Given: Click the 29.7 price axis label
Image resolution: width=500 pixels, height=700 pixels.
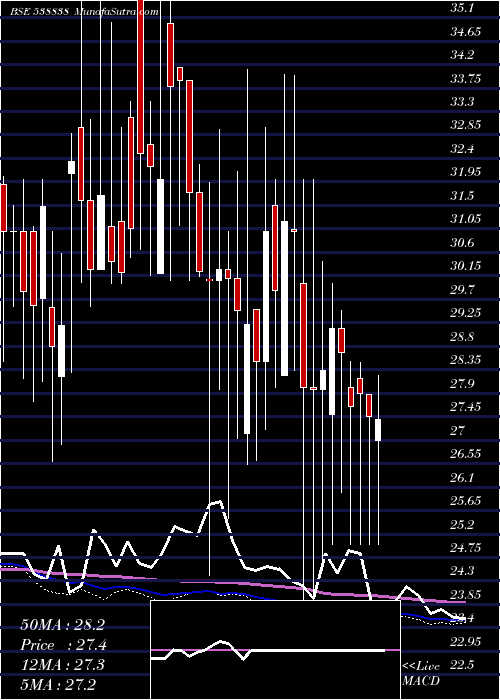Looking at the screenshot, I should coord(463,290).
